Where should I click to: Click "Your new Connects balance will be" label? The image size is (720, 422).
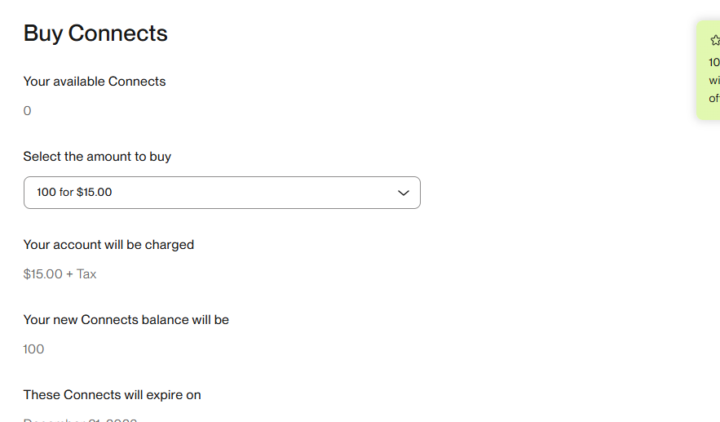coord(126,320)
